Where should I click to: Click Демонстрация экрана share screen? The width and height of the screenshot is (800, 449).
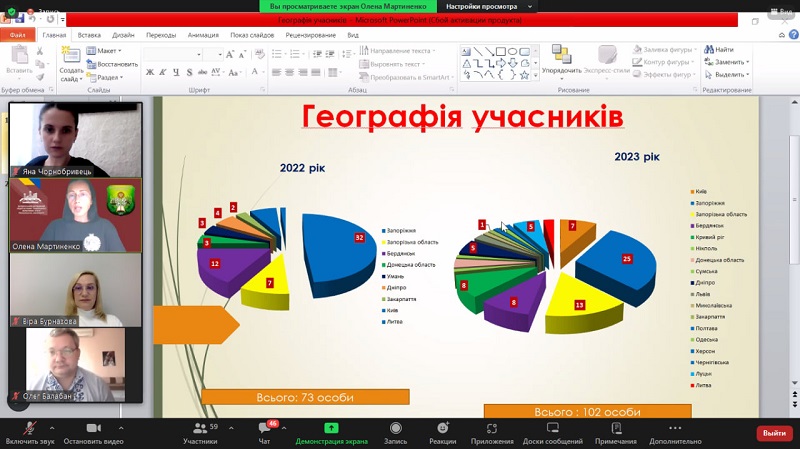click(x=331, y=433)
